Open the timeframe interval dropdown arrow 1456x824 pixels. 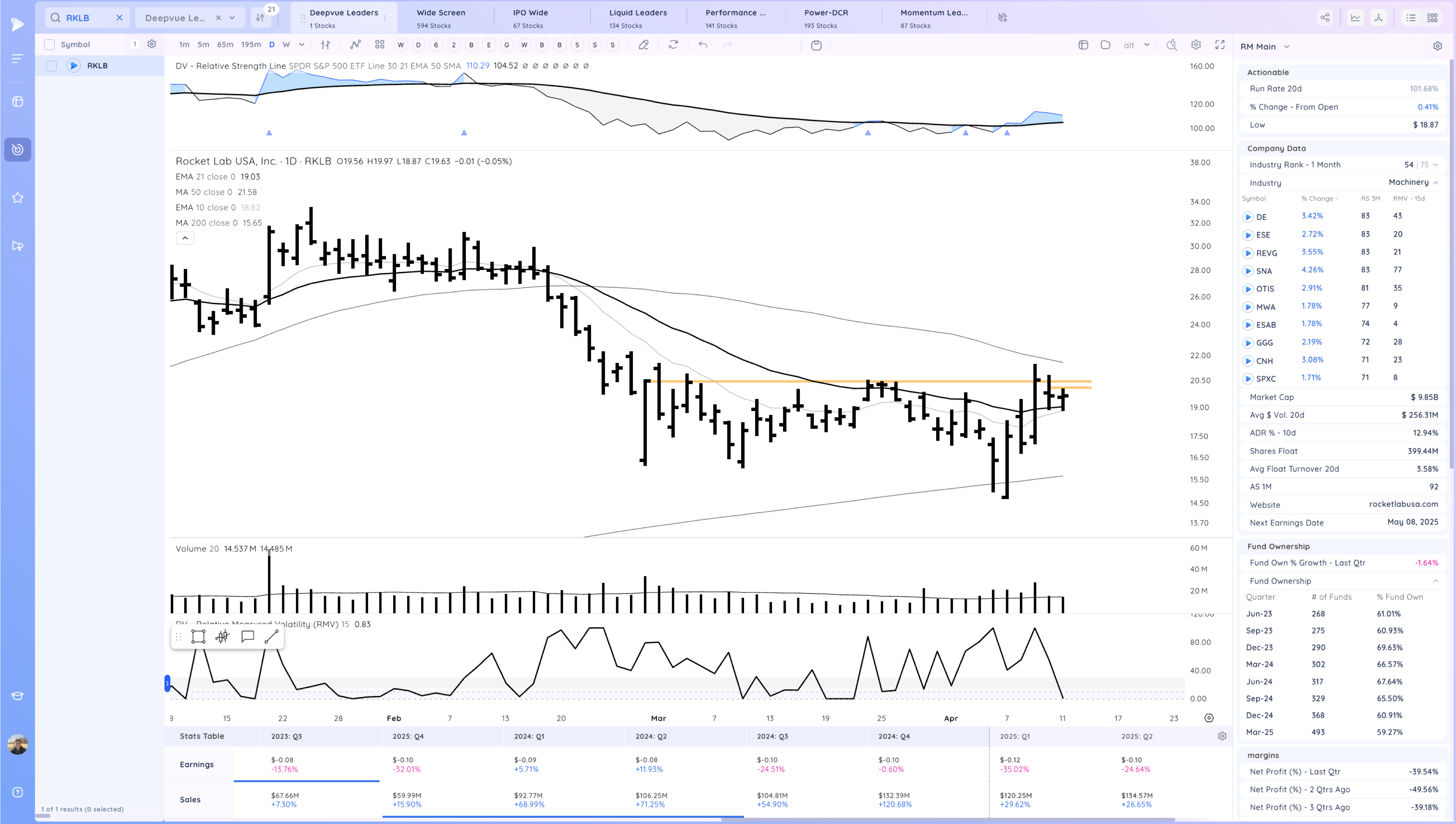(302, 45)
